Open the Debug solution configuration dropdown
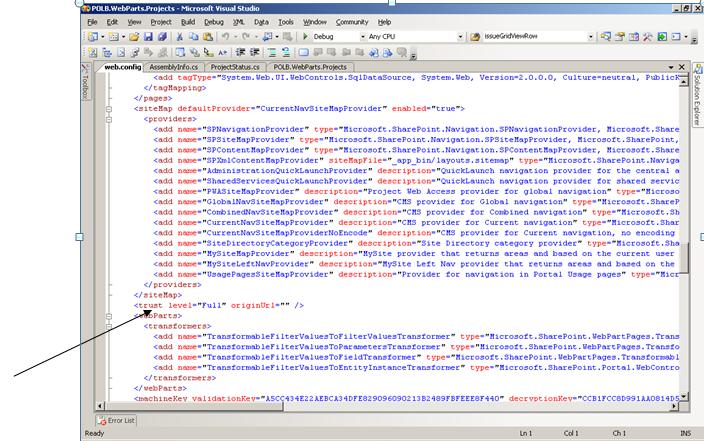This screenshot has height=441, width=704. 363,37
